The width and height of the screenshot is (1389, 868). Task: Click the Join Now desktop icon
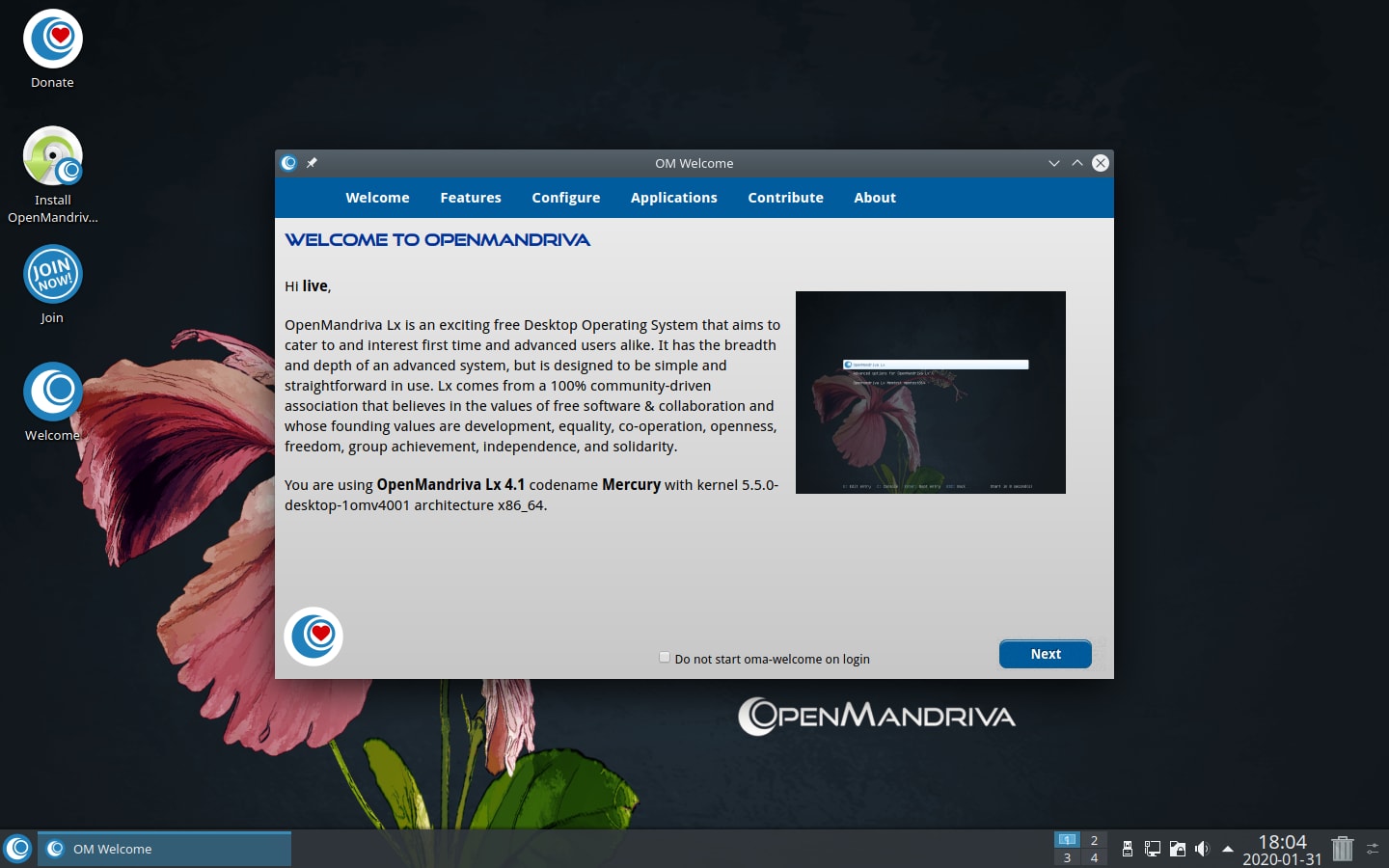point(53,275)
